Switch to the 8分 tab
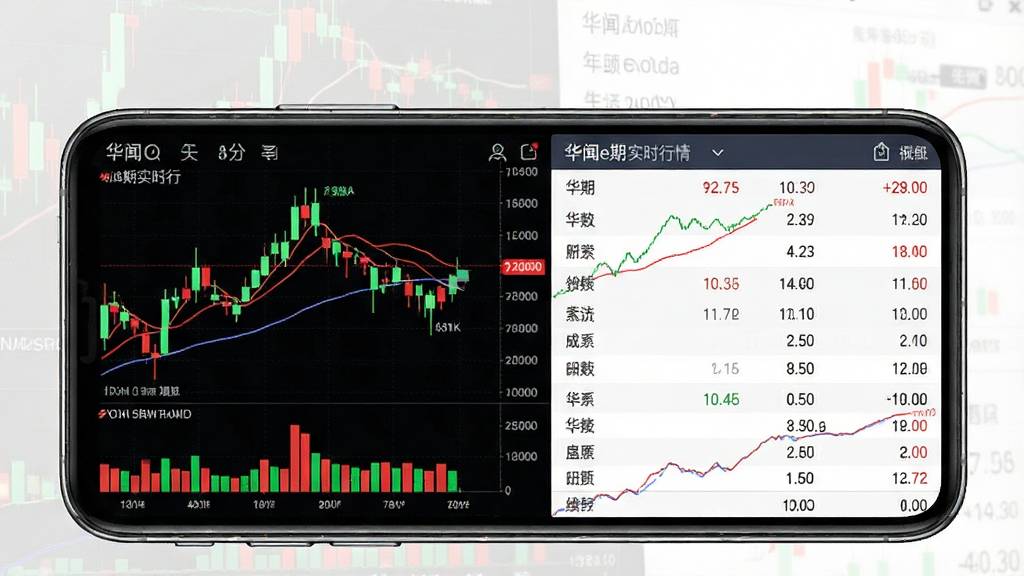This screenshot has height=576, width=1024. point(231,153)
